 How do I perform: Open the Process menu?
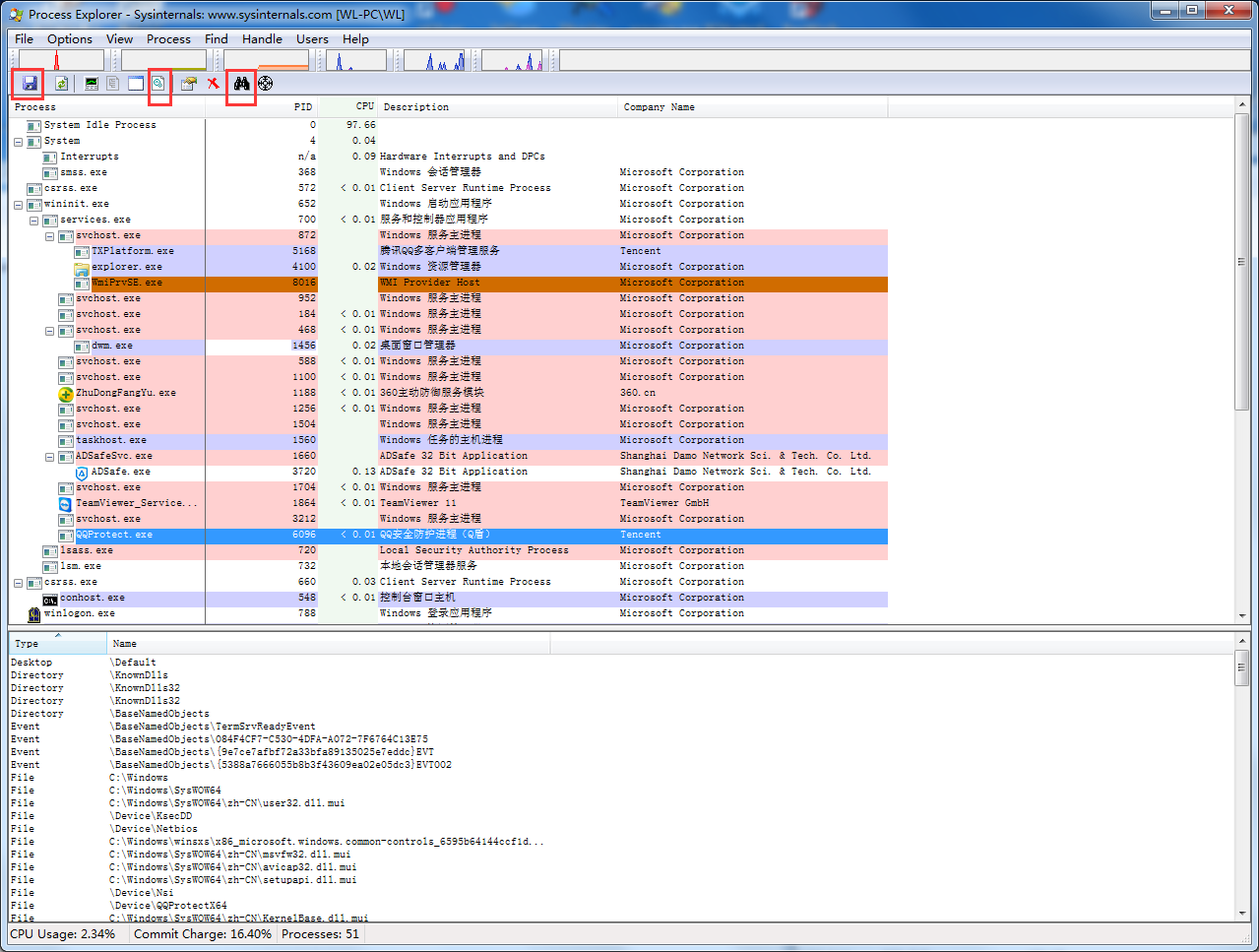tap(169, 39)
